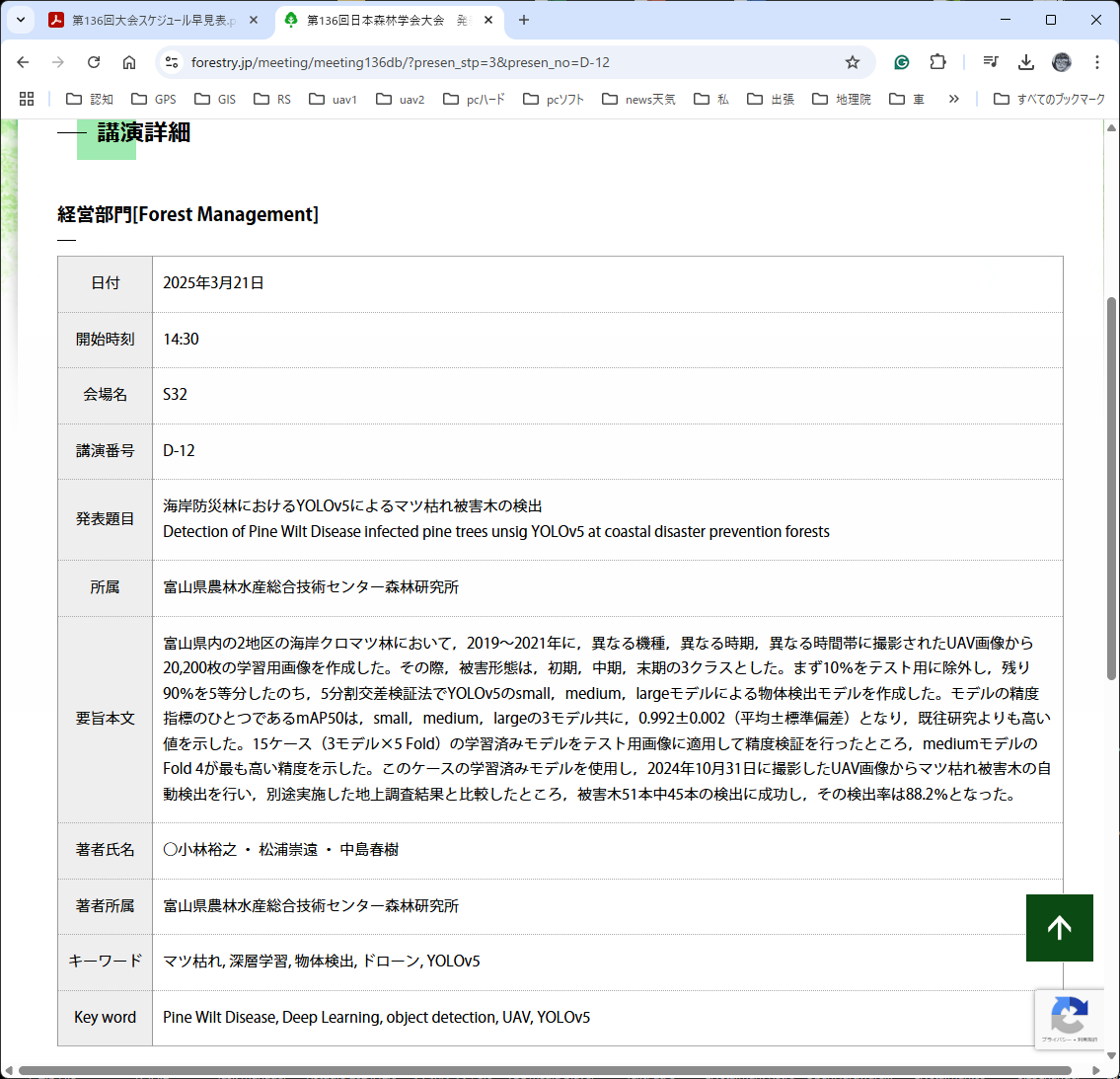The width and height of the screenshot is (1120, 1079).
Task: Bookmark this page with the star icon
Action: (853, 62)
